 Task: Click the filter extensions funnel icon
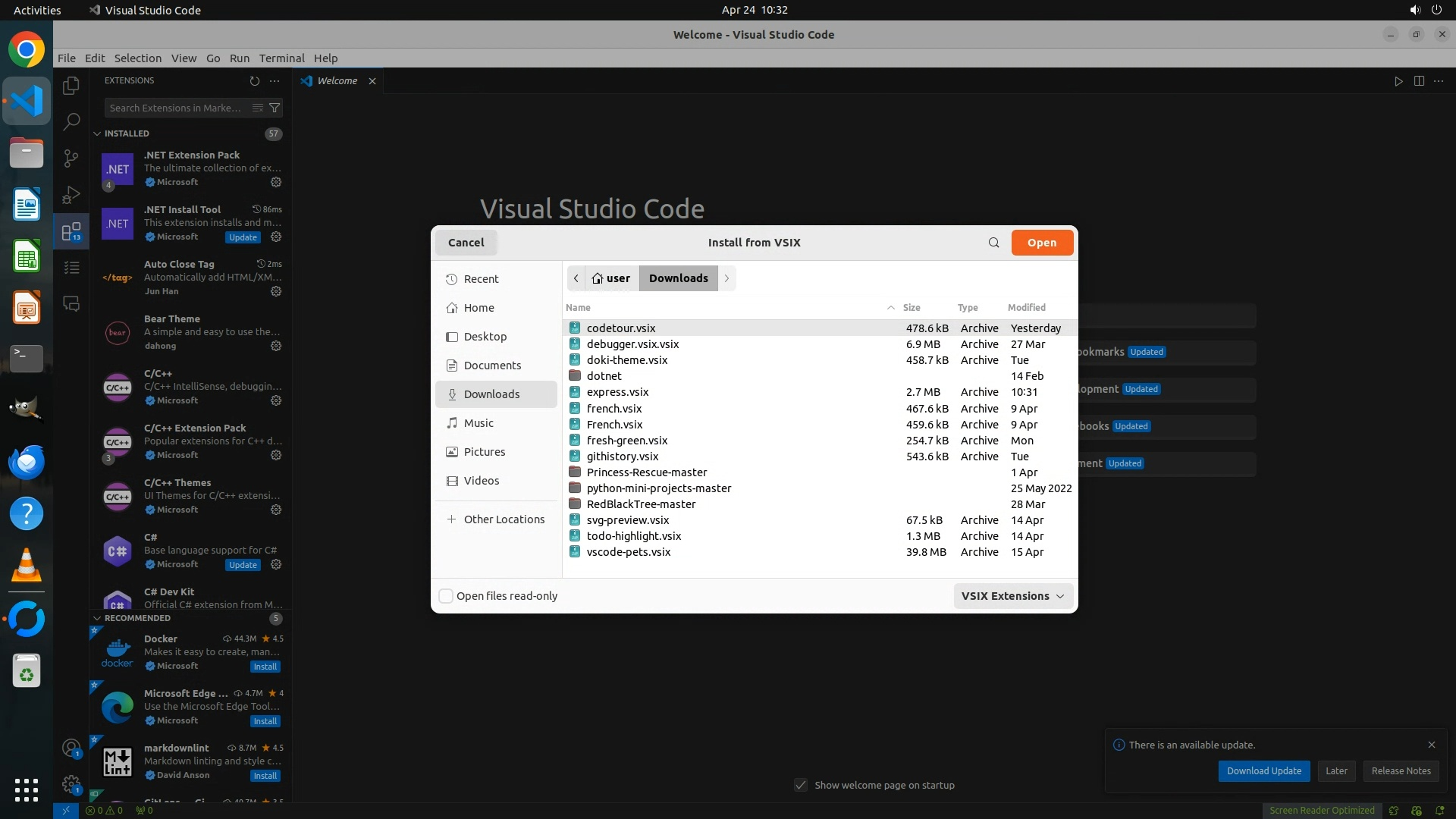[275, 108]
